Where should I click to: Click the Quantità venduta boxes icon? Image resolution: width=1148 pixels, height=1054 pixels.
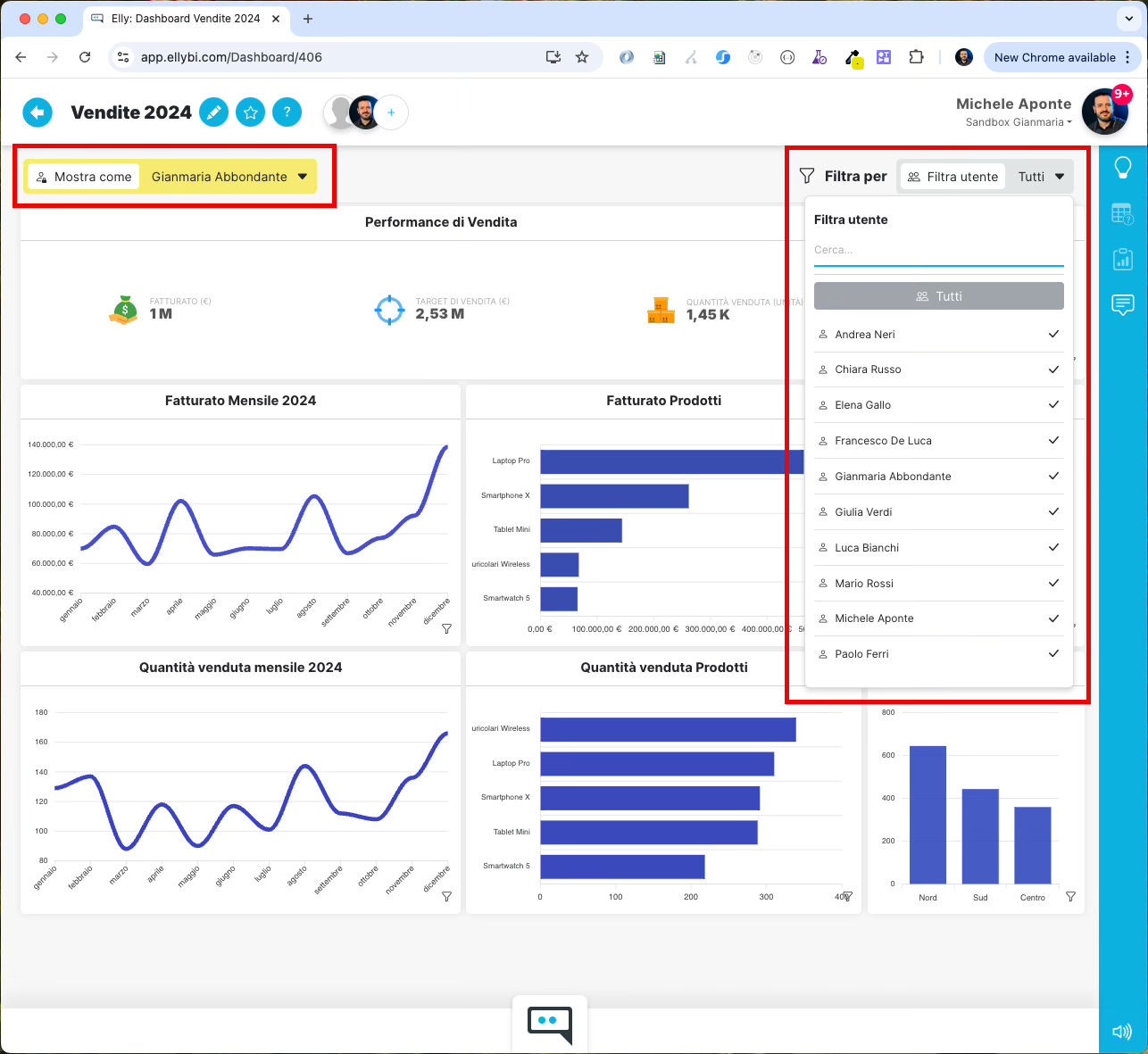[661, 310]
